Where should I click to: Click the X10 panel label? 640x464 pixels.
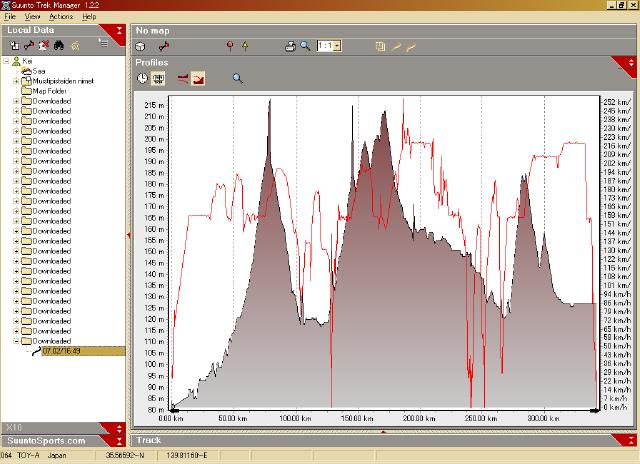pyautogui.click(x=14, y=428)
